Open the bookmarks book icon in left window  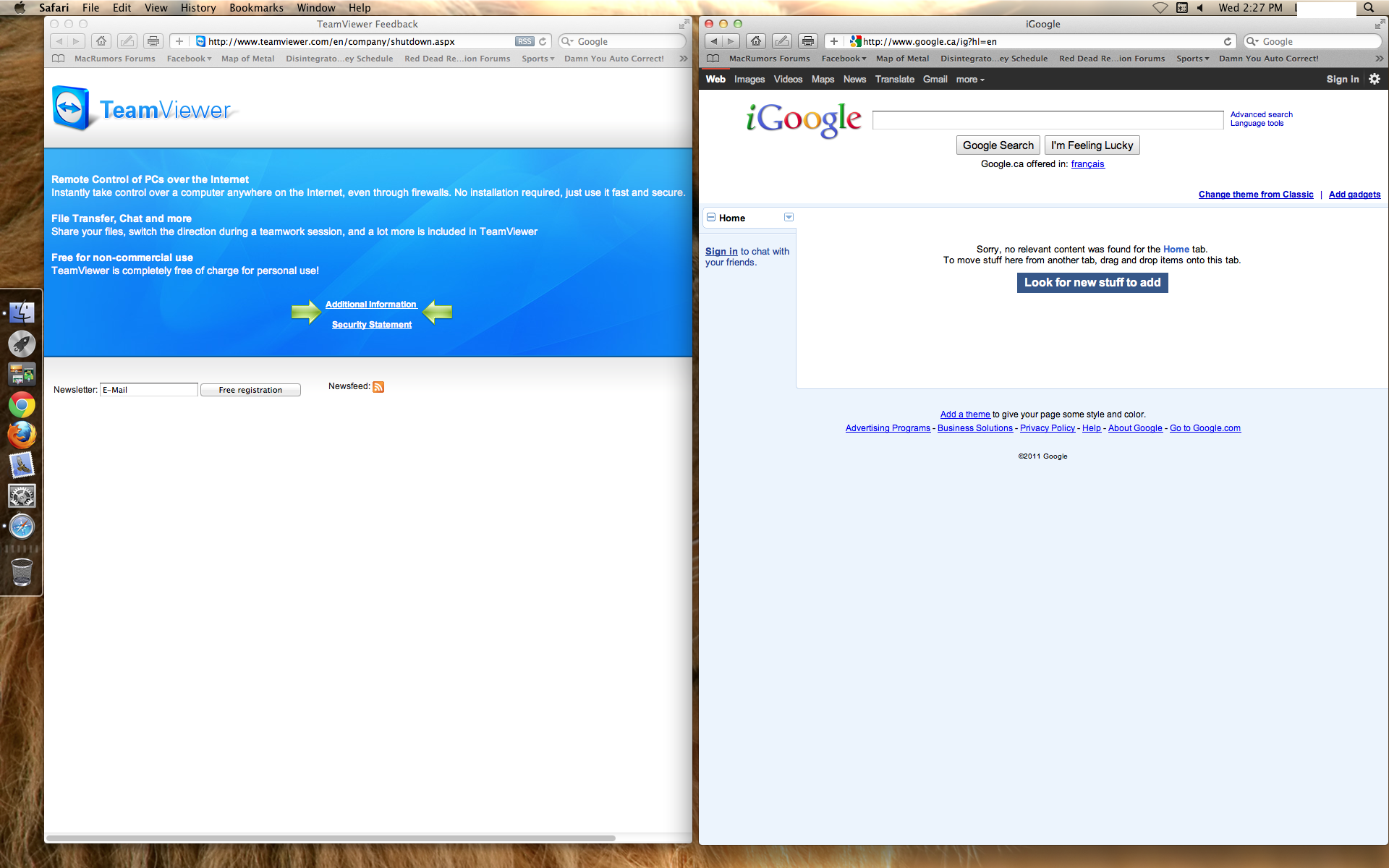tap(59, 59)
